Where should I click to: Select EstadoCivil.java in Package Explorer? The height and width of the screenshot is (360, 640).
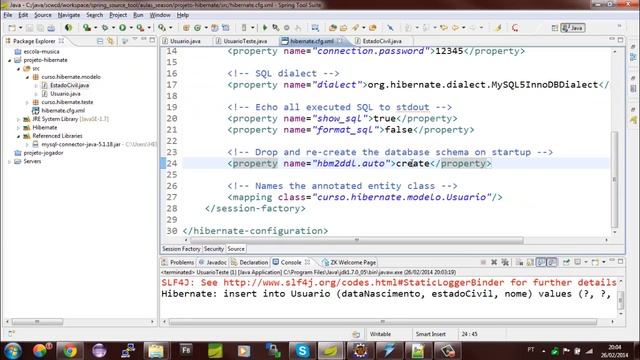point(69,85)
